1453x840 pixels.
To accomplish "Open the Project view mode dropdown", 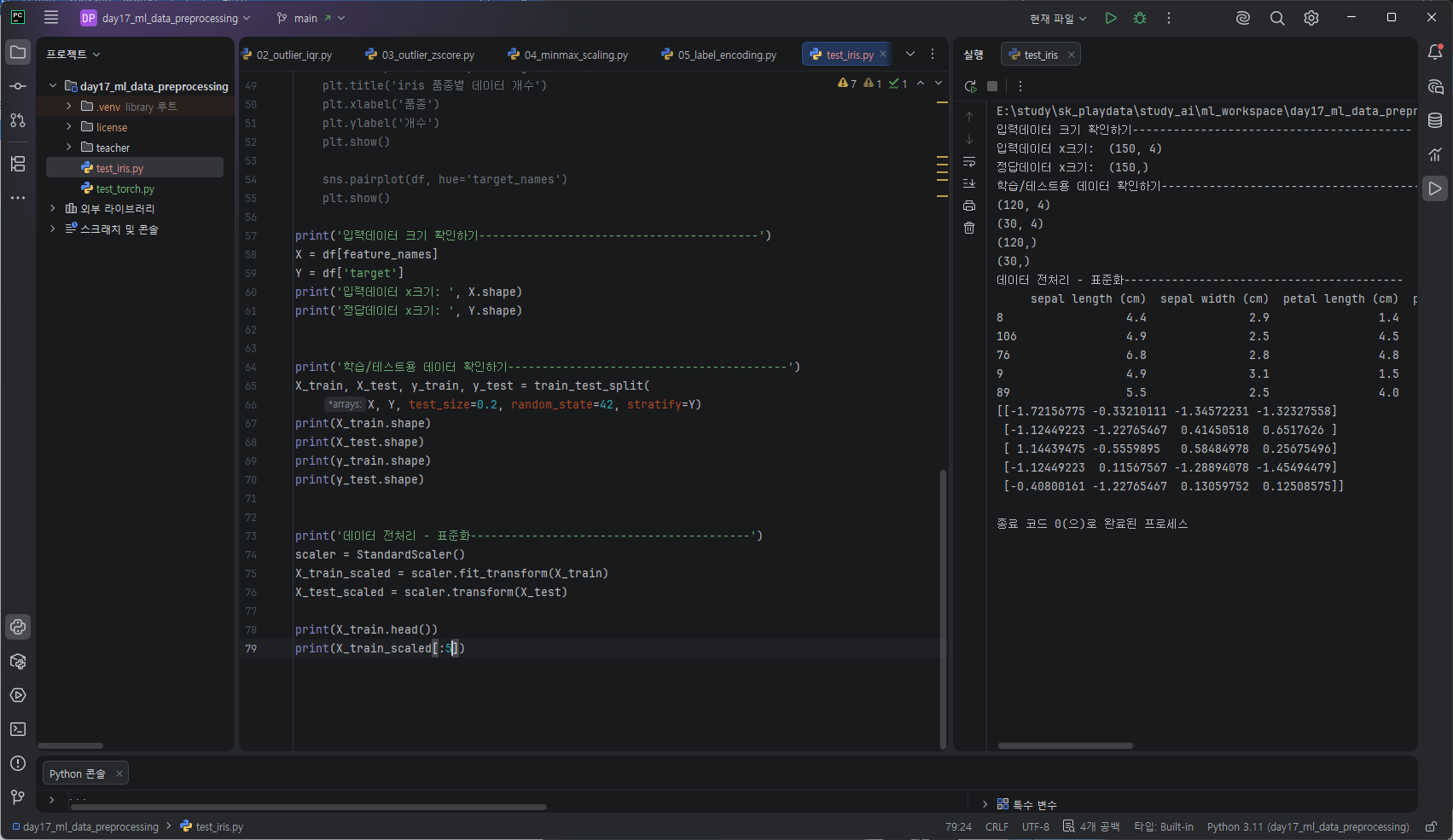I will 73,54.
